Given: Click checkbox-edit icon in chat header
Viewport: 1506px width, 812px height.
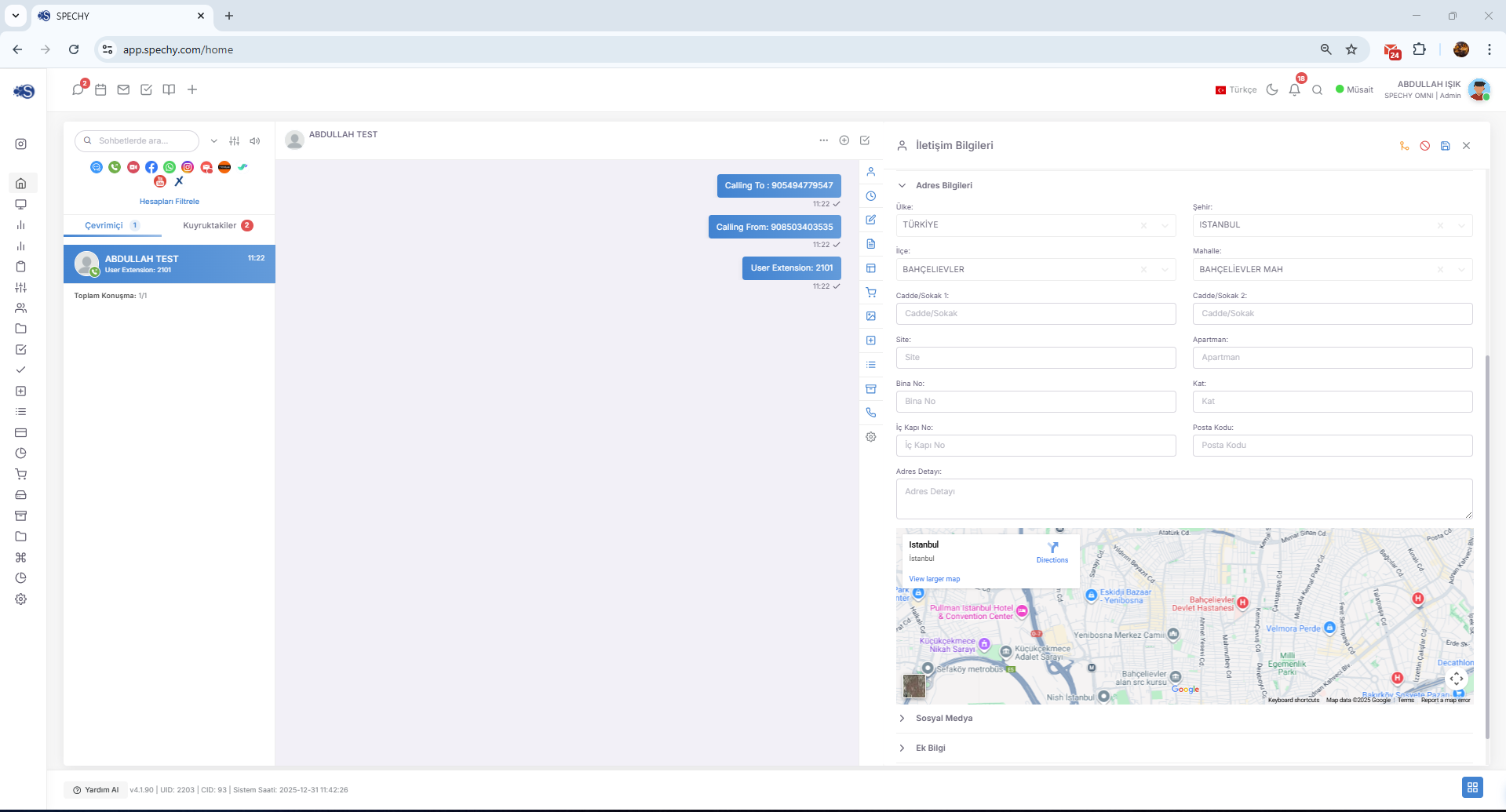Looking at the screenshot, I should pos(865,140).
